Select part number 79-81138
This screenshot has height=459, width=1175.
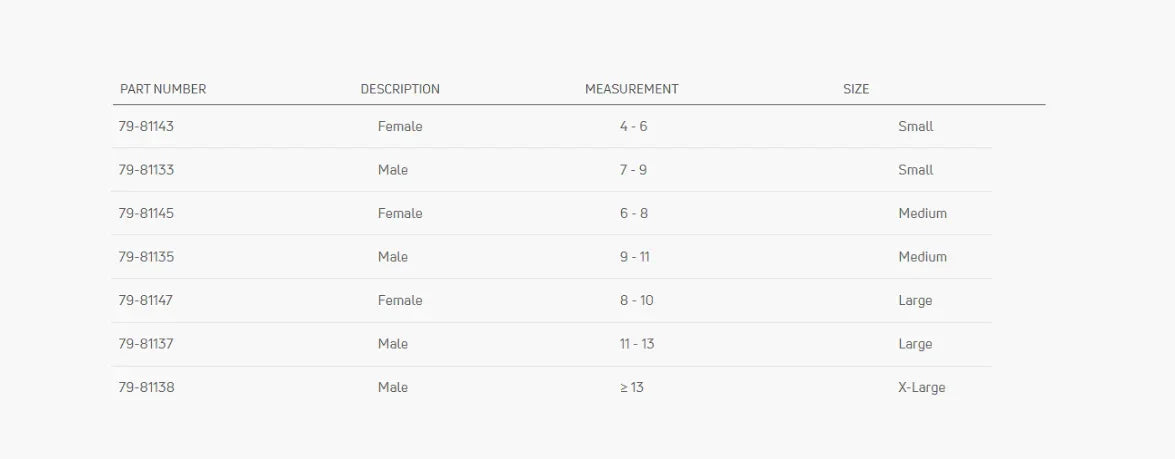tap(146, 387)
